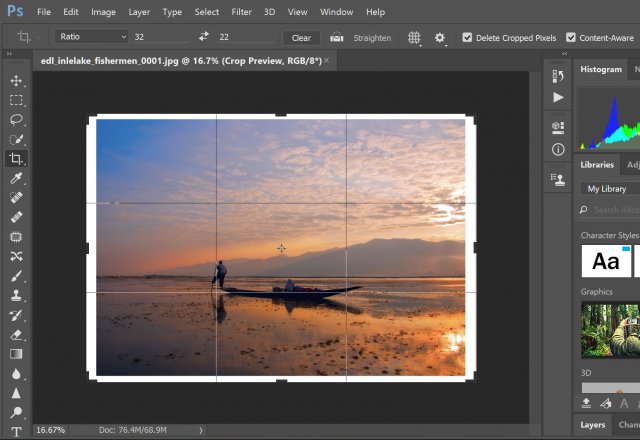The image size is (640, 440).
Task: Click the Clear button
Action: pyautogui.click(x=301, y=38)
